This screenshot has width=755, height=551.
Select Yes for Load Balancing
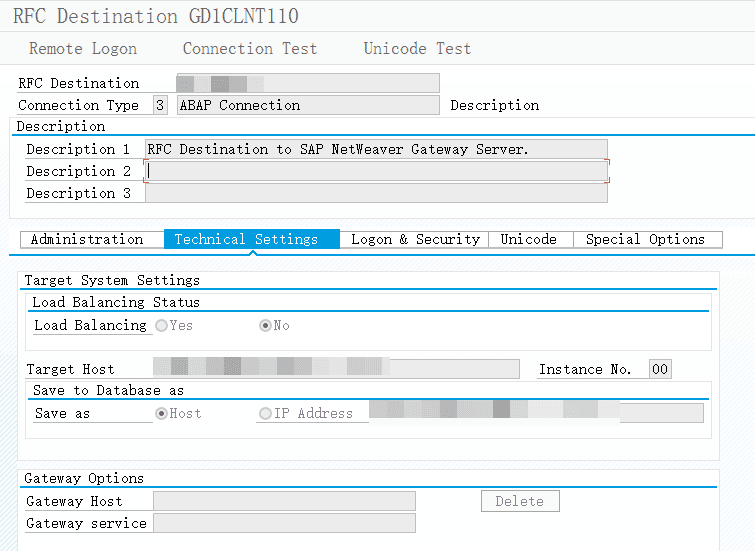(x=162, y=325)
